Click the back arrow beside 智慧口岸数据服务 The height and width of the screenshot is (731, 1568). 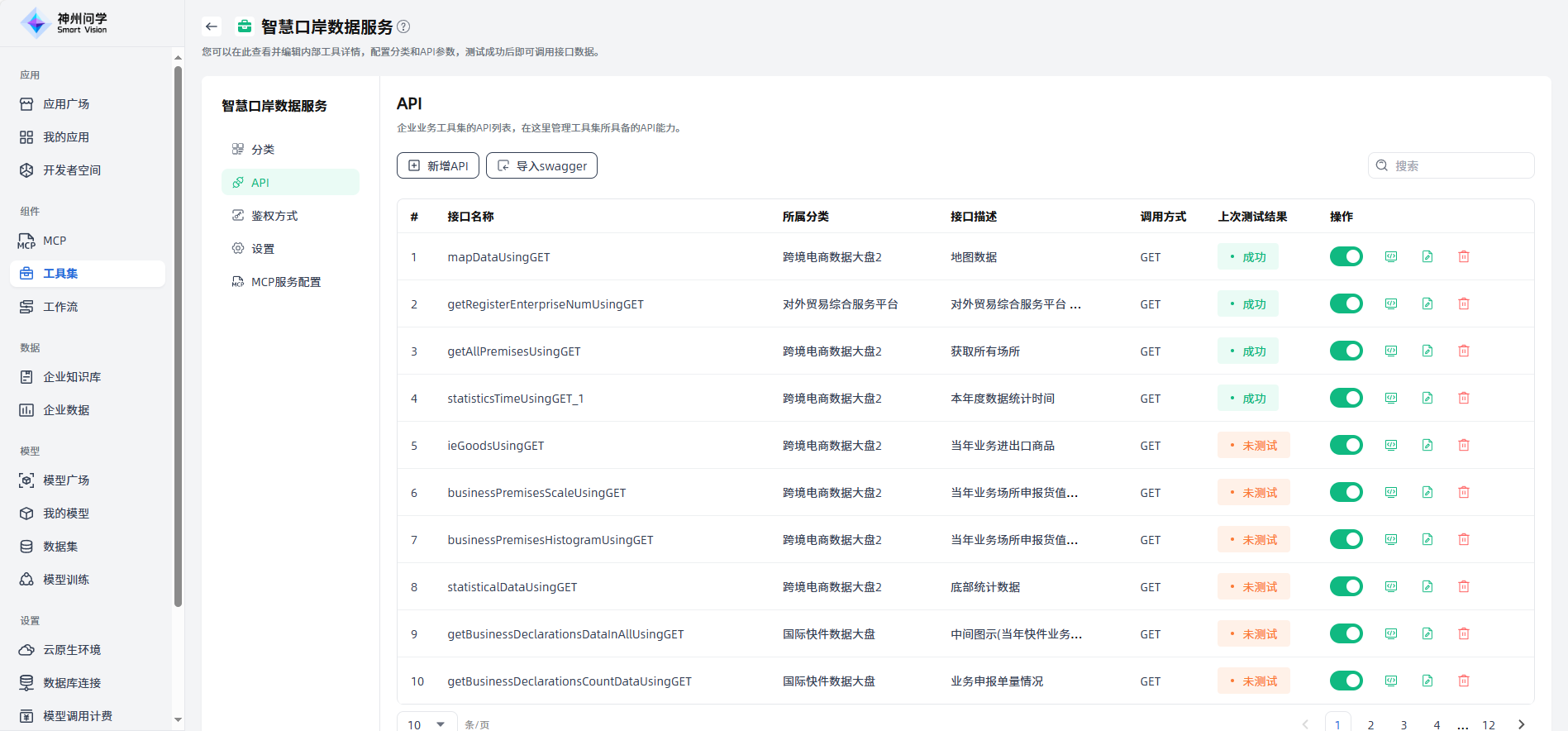point(212,26)
